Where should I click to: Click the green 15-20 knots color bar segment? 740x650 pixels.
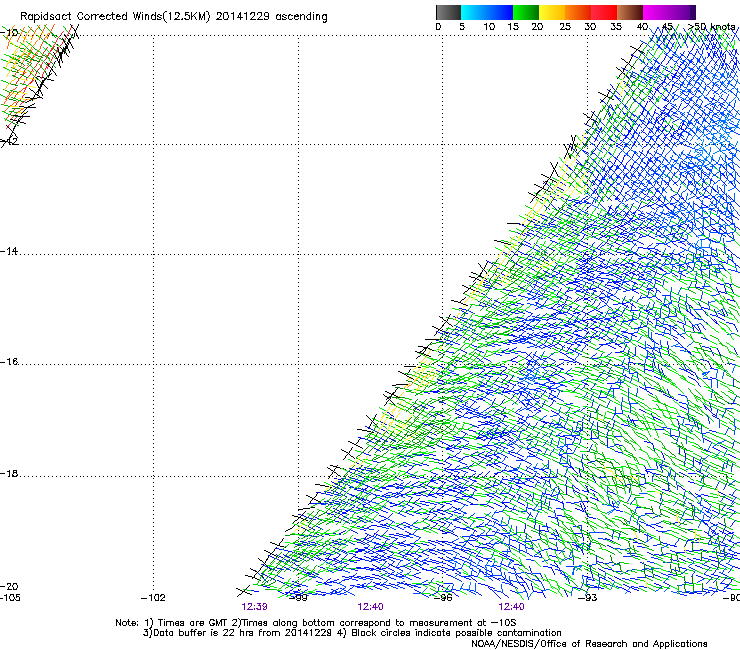coord(526,12)
